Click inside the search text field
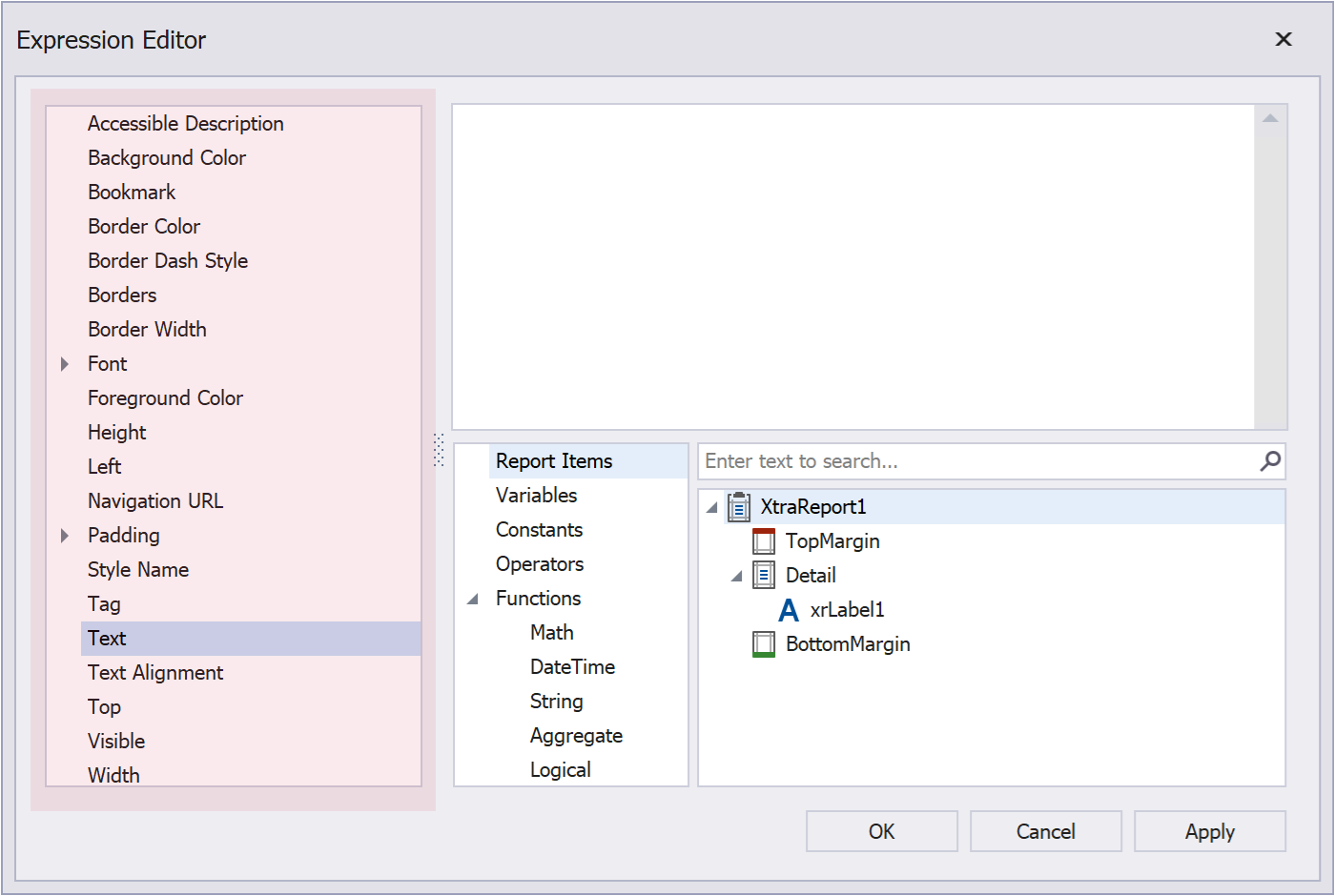 tap(954, 460)
